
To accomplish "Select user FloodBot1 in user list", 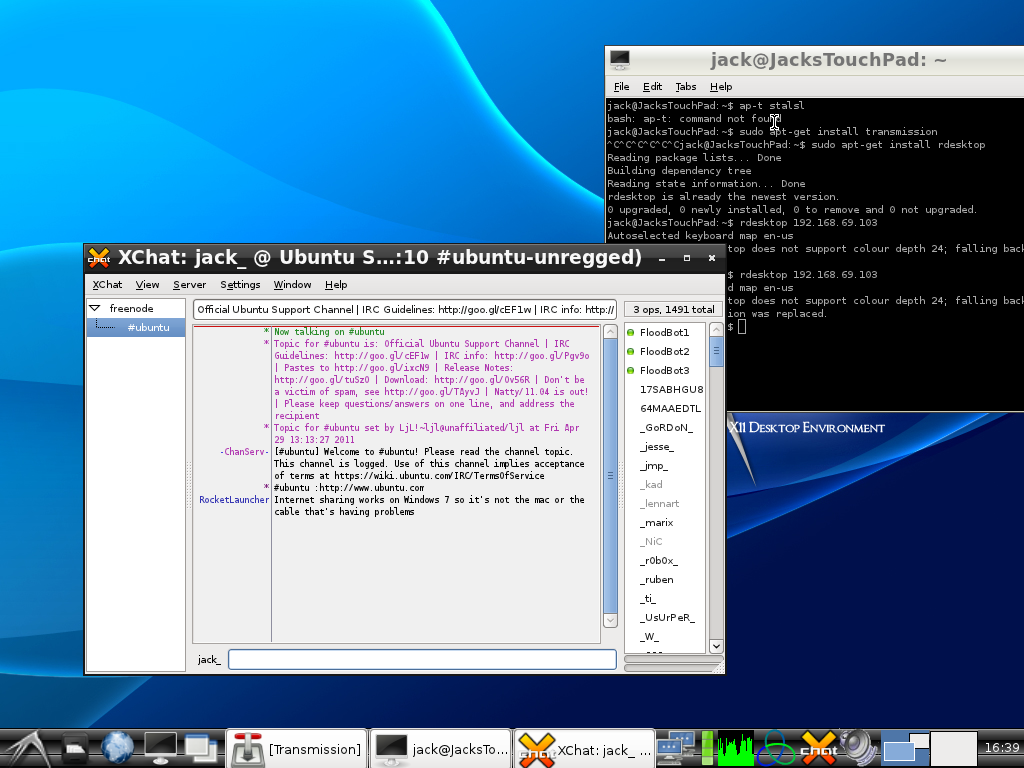I will tap(664, 332).
